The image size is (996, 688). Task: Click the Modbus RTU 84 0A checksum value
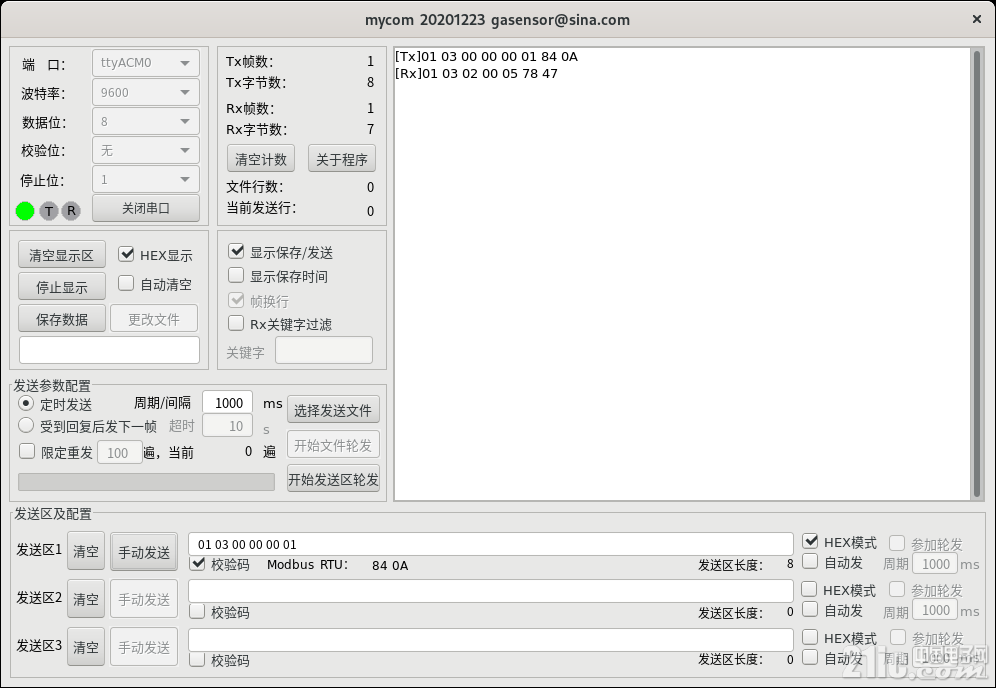pos(390,565)
